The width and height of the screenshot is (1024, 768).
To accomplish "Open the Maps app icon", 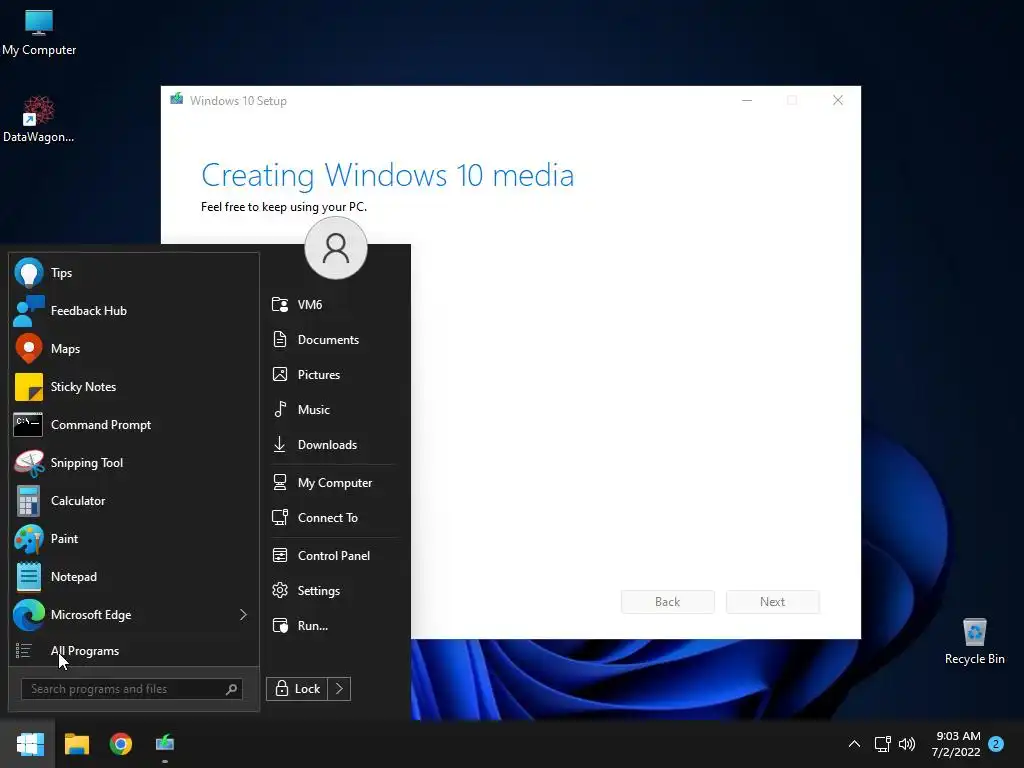I will pyautogui.click(x=29, y=349).
